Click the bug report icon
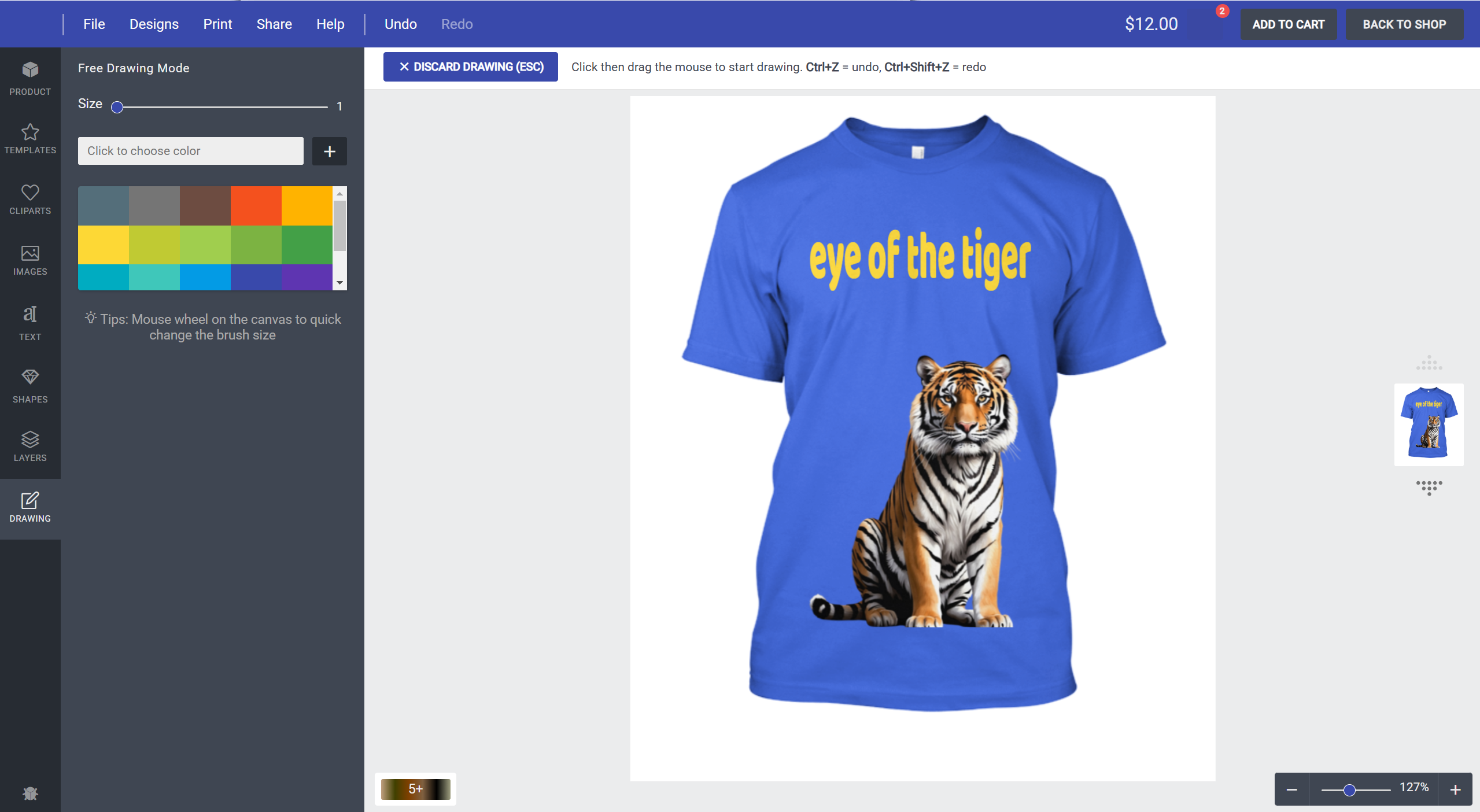1480x812 pixels. [30, 793]
